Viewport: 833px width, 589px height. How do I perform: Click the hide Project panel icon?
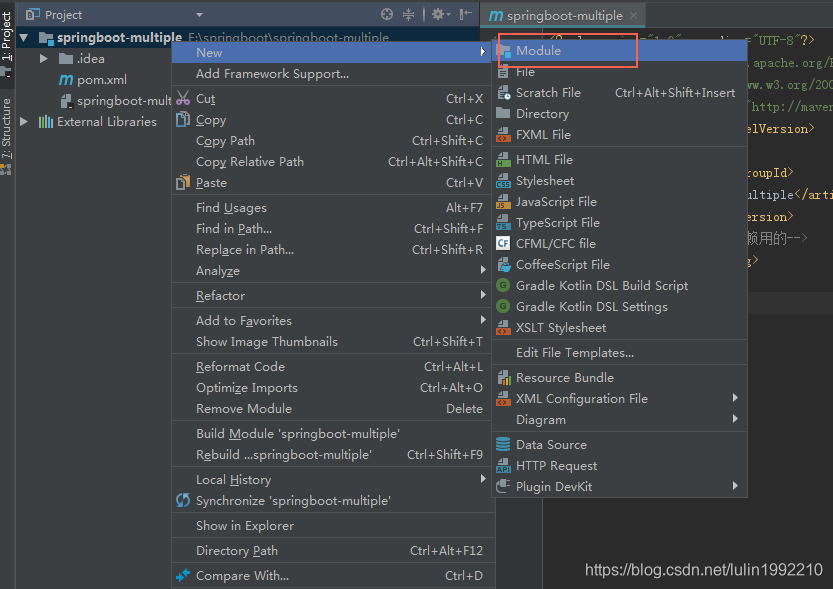point(465,14)
